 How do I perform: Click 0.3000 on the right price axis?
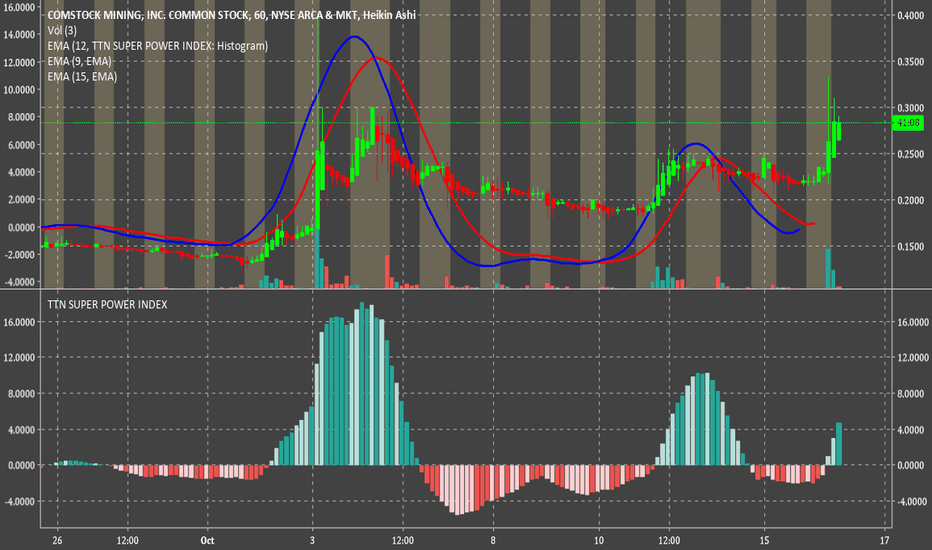(x=910, y=108)
